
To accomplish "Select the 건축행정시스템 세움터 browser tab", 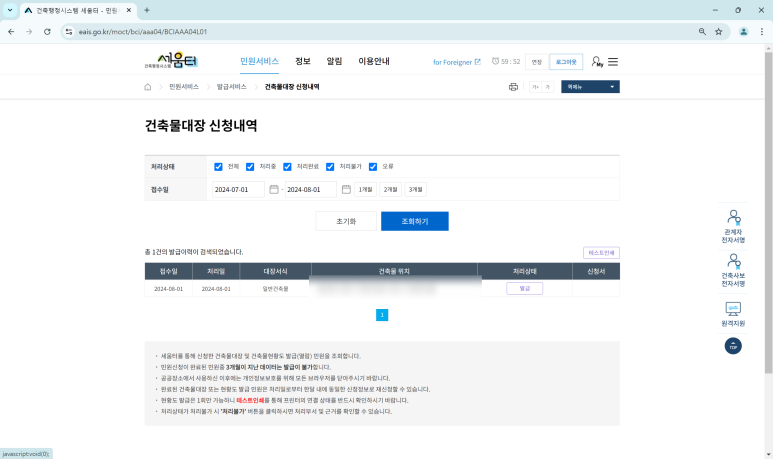I will (x=78, y=10).
